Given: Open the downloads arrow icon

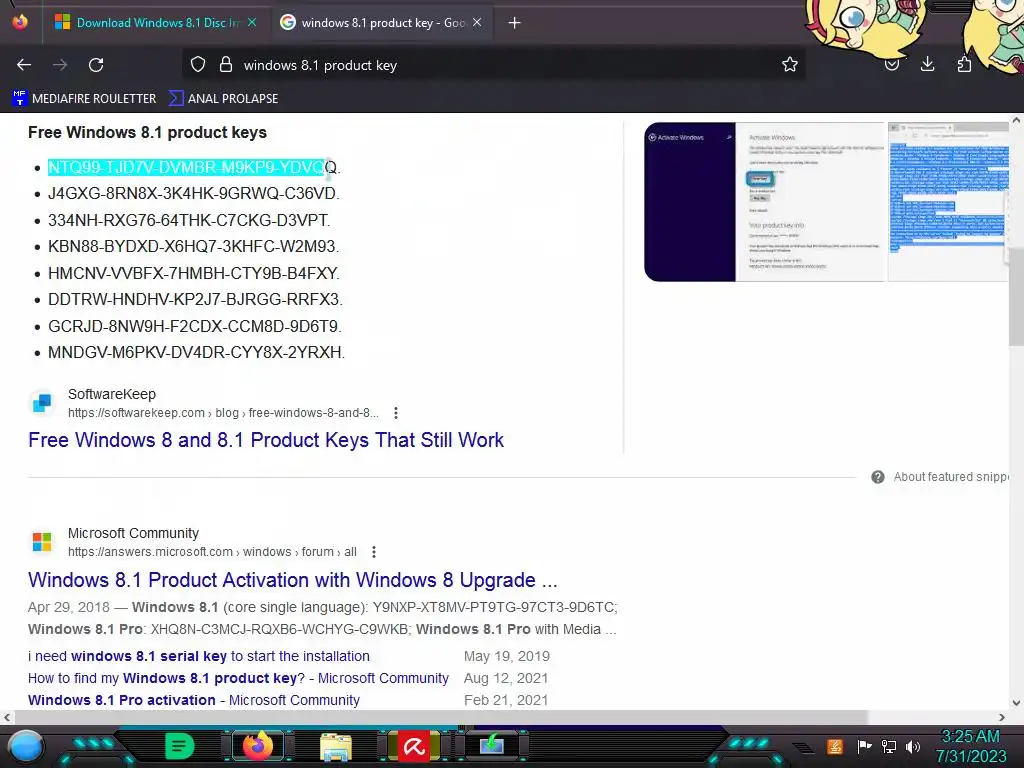Looking at the screenshot, I should 927,64.
